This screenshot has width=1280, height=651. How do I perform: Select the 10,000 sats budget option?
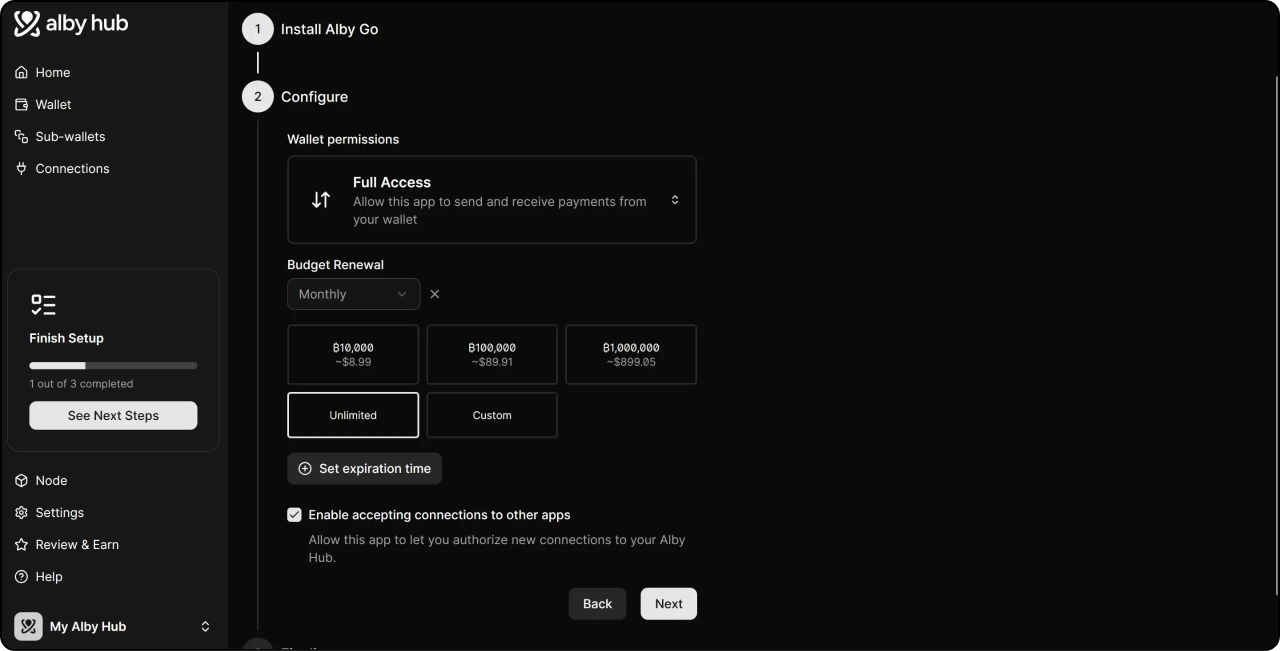(x=353, y=354)
